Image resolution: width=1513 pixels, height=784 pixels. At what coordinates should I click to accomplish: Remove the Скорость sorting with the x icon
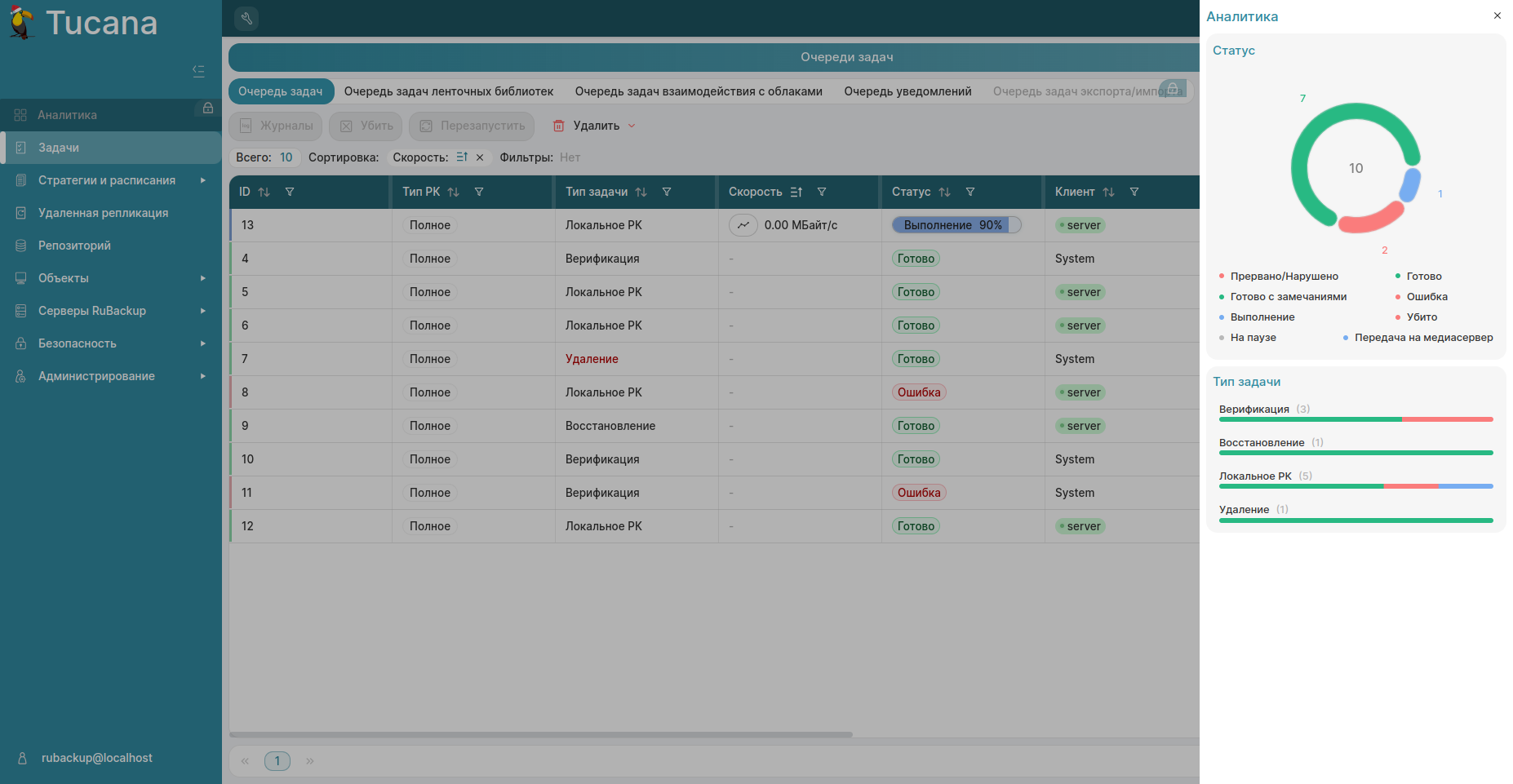(480, 157)
